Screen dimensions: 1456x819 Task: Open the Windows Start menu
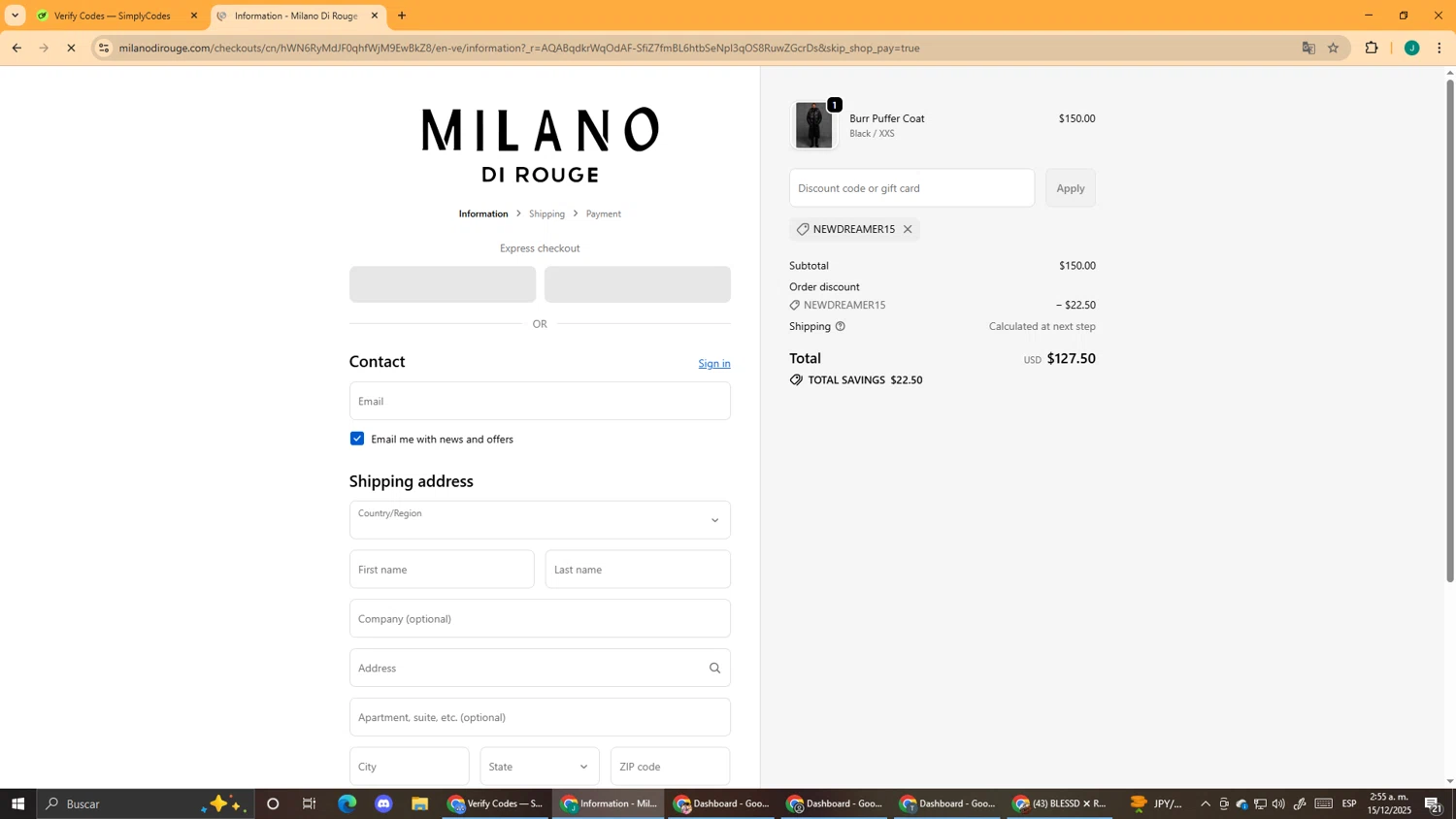17,803
